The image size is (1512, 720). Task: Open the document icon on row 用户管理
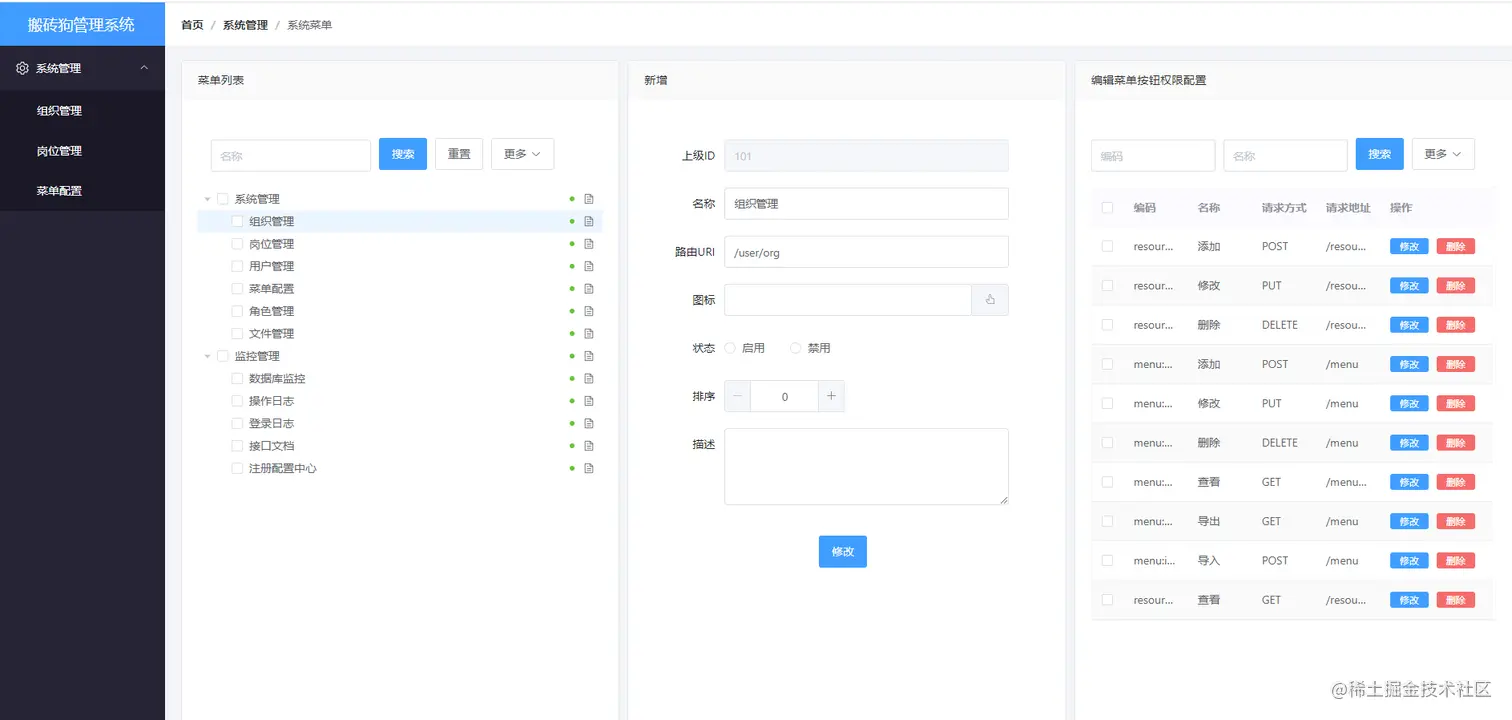589,266
